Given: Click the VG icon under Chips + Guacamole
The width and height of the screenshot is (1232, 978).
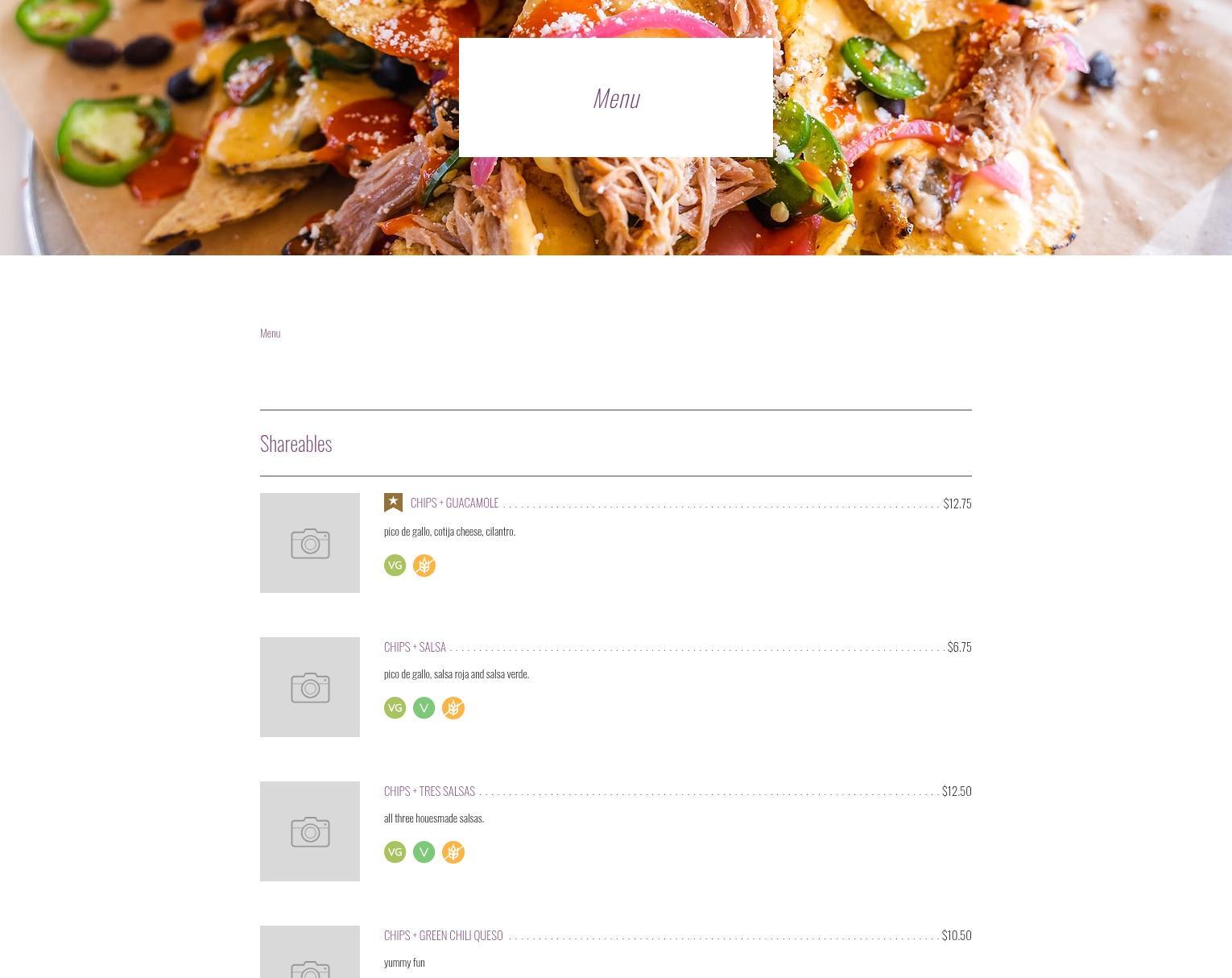Looking at the screenshot, I should (x=395, y=566).
